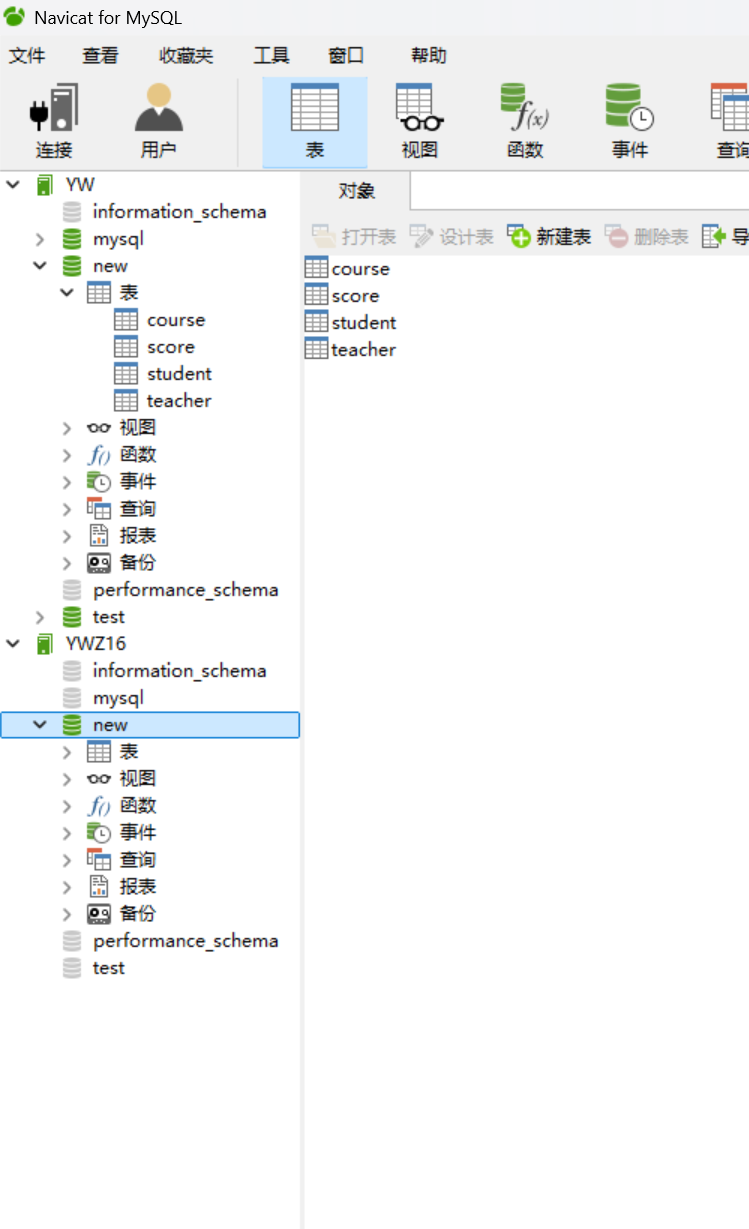Open the 收藏夹 menu
The width and height of the screenshot is (749, 1229).
[x=186, y=56]
